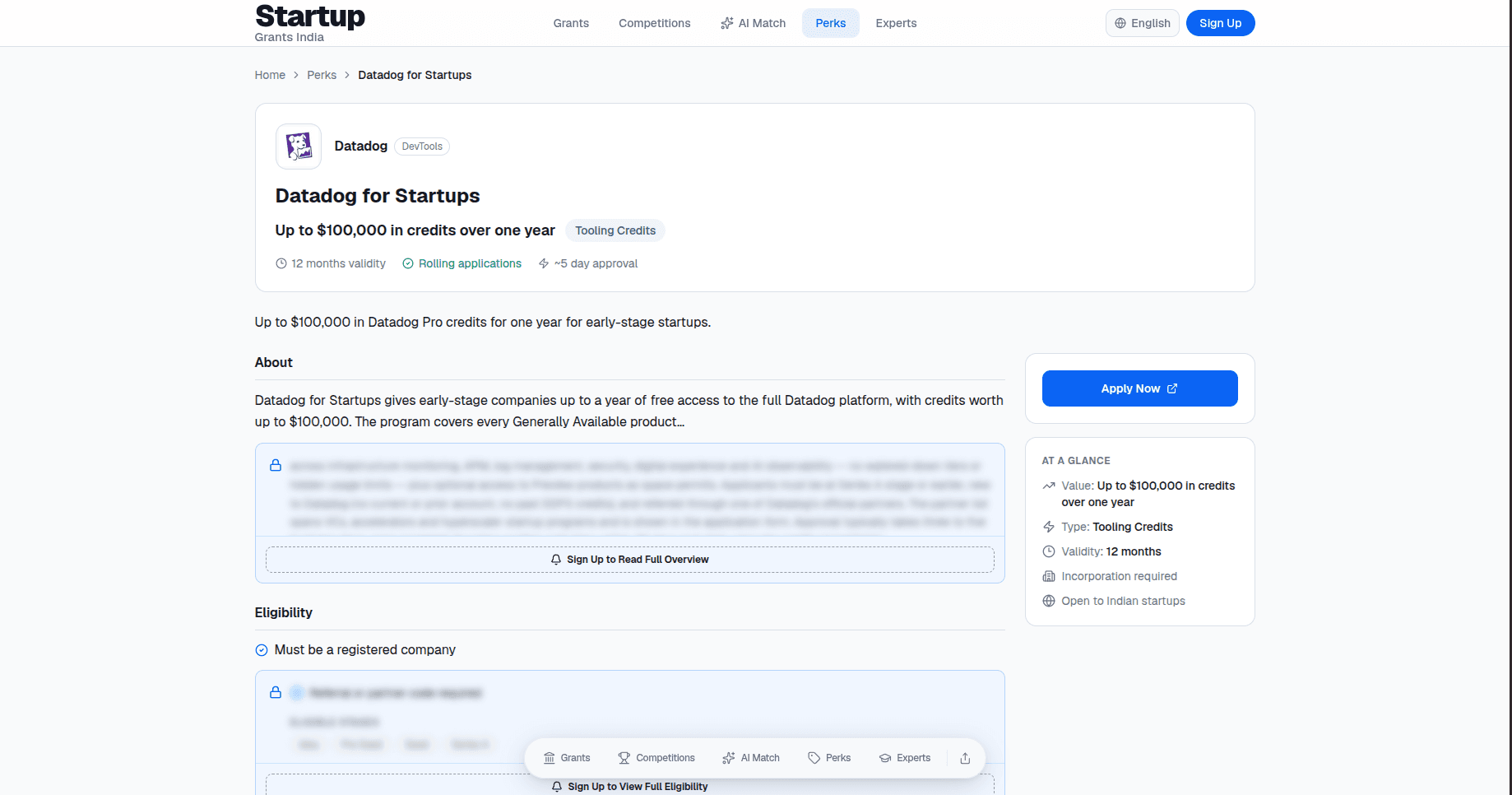
Task: Click the Datadog logo thumbnail
Action: pyautogui.click(x=299, y=146)
